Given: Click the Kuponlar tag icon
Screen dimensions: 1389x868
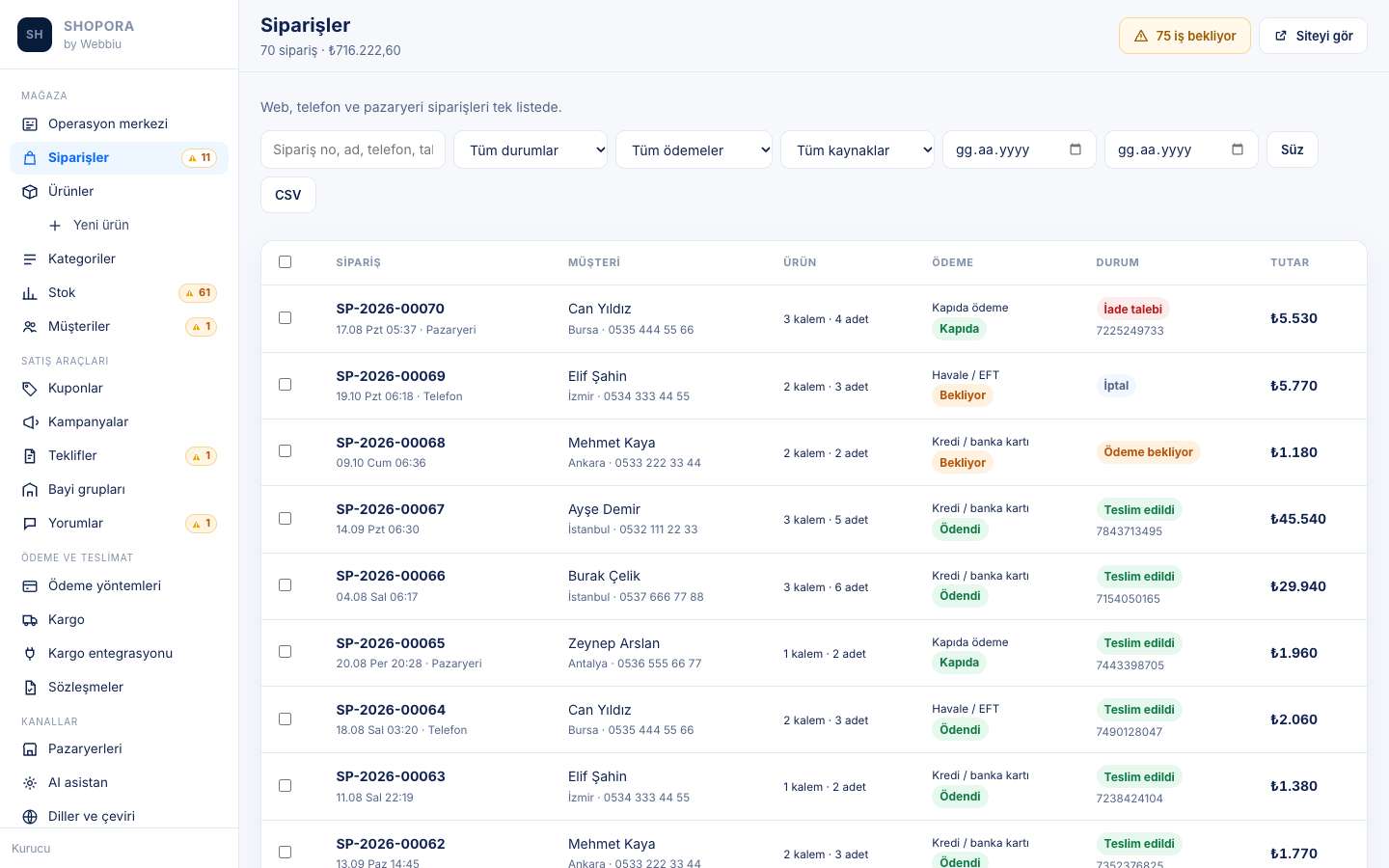Looking at the screenshot, I should [30, 389].
